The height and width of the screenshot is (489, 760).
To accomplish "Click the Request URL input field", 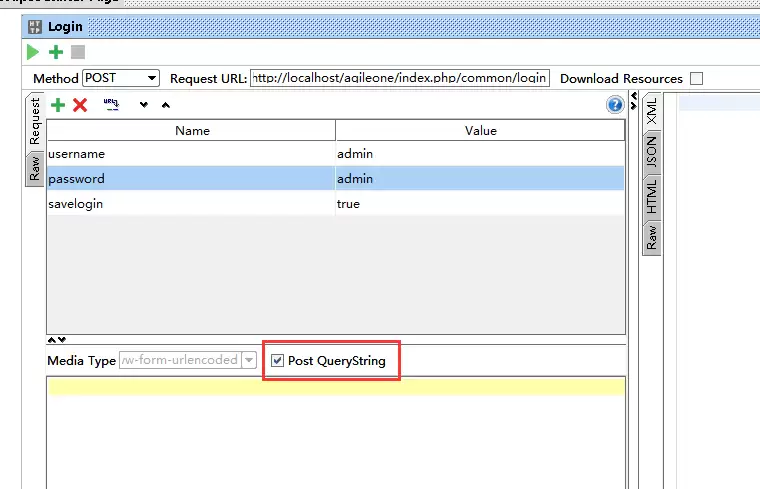I will coord(400,78).
